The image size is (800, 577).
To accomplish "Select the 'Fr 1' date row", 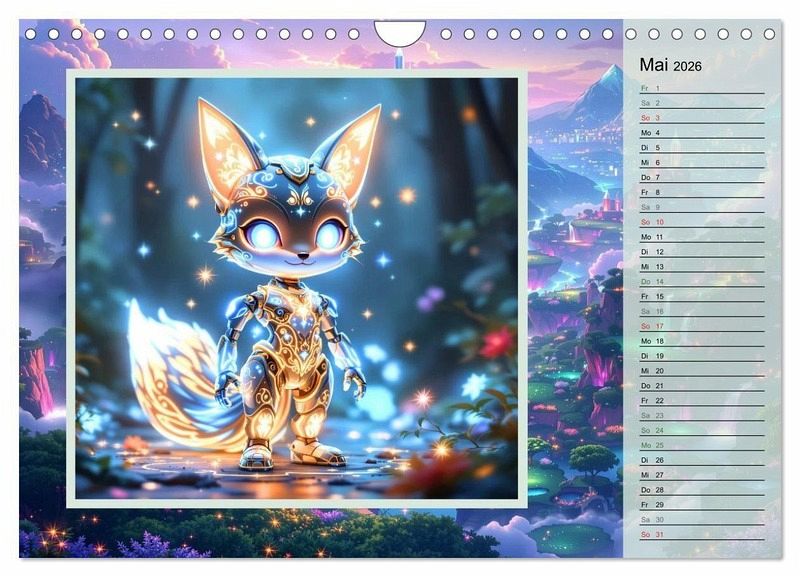I will 702,88.
